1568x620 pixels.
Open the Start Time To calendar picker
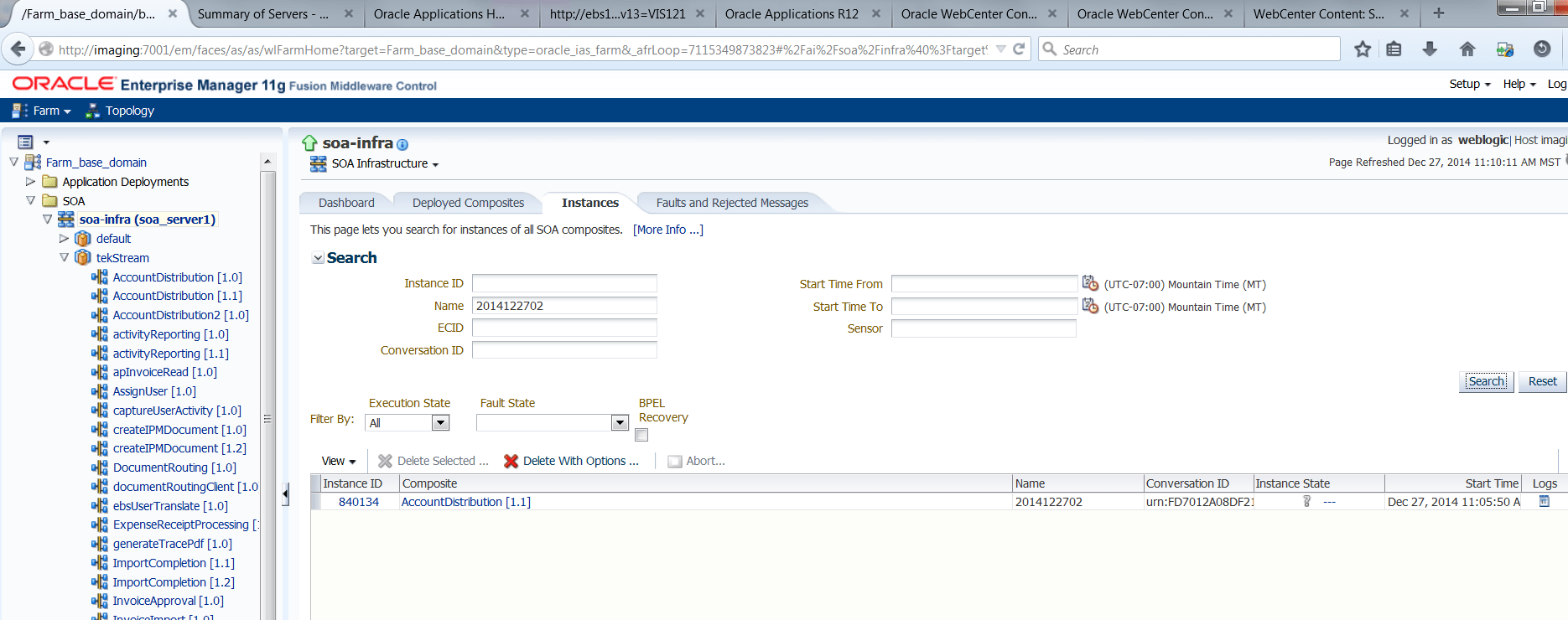1090,306
